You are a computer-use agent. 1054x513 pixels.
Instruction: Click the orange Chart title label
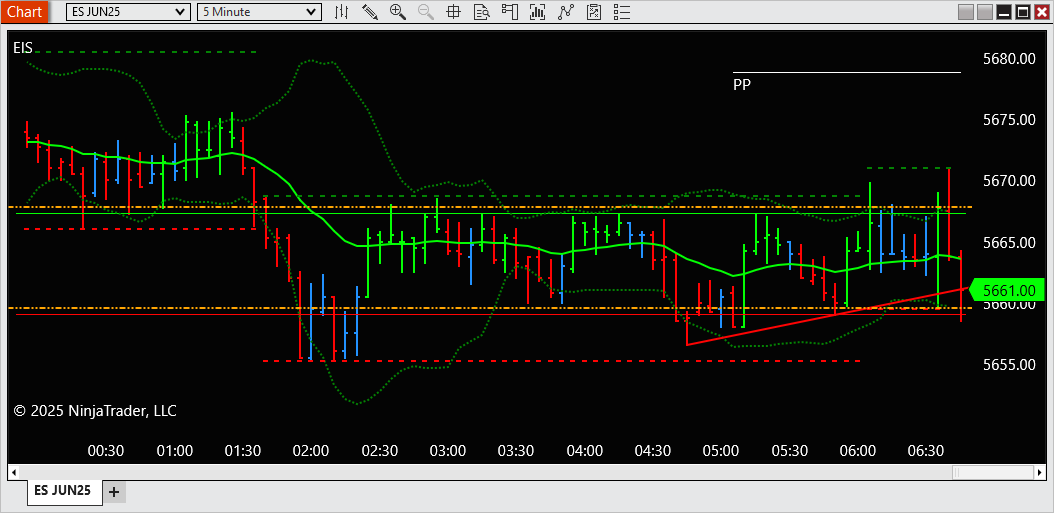(x=24, y=11)
